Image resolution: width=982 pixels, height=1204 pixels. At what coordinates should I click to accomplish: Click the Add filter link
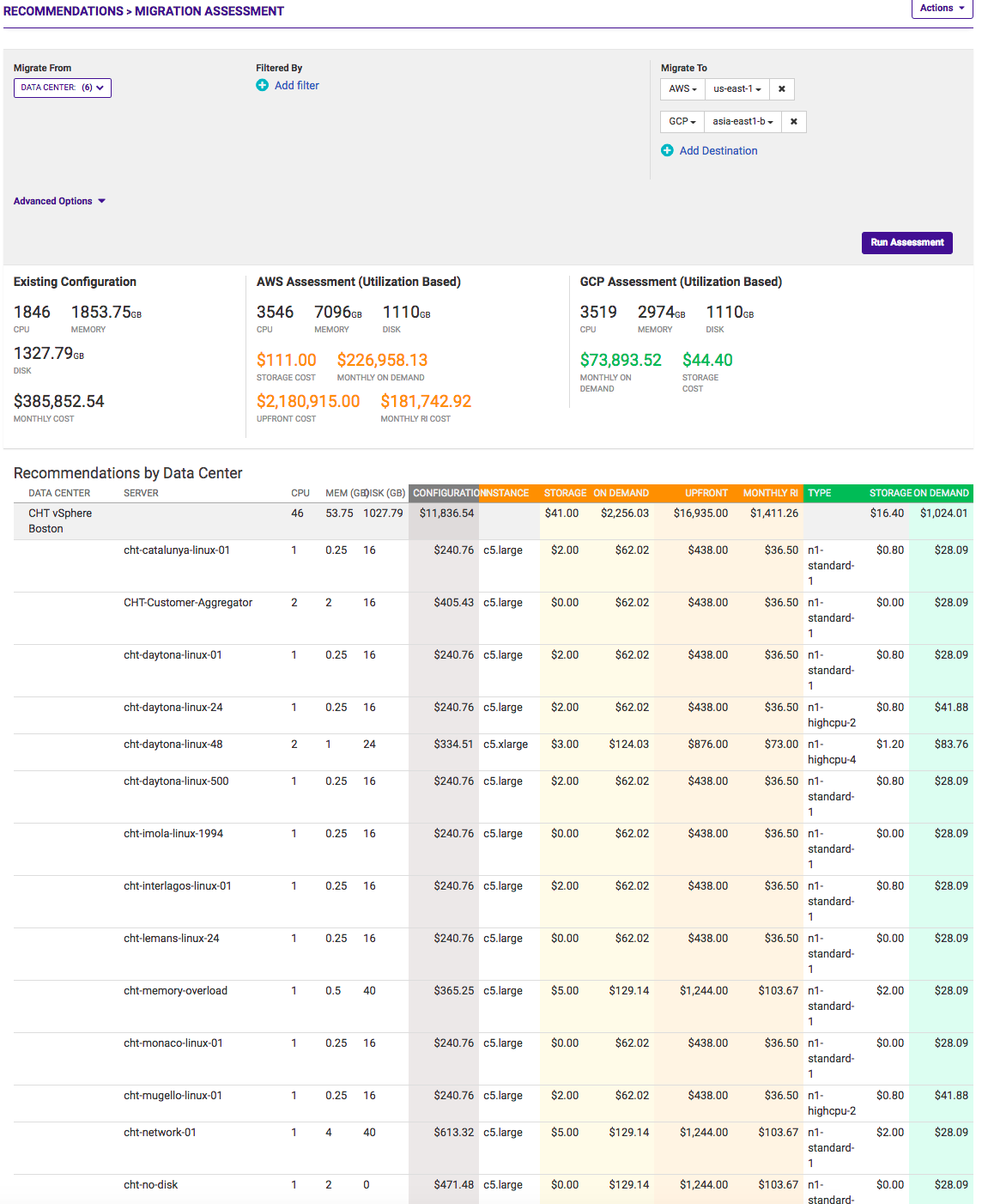click(294, 85)
